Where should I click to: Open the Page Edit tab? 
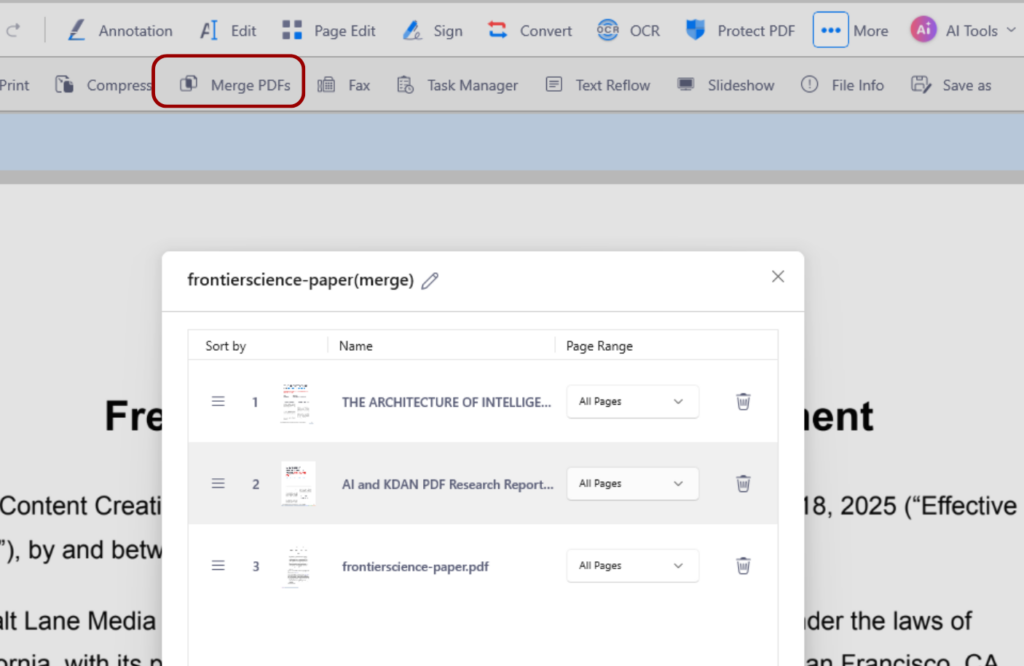click(328, 30)
